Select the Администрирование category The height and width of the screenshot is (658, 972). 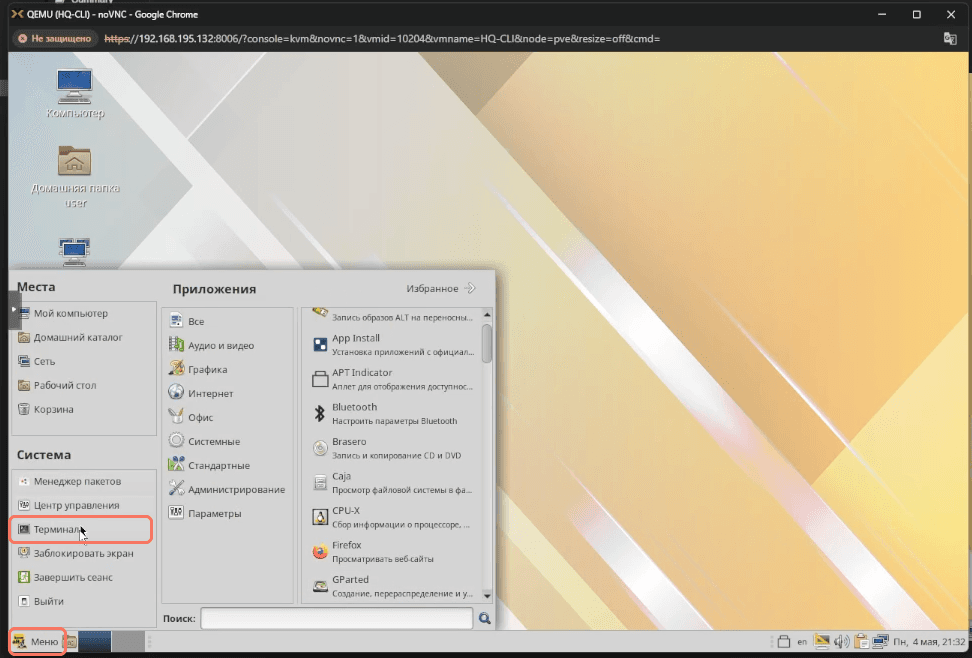pyautogui.click(x=228, y=489)
